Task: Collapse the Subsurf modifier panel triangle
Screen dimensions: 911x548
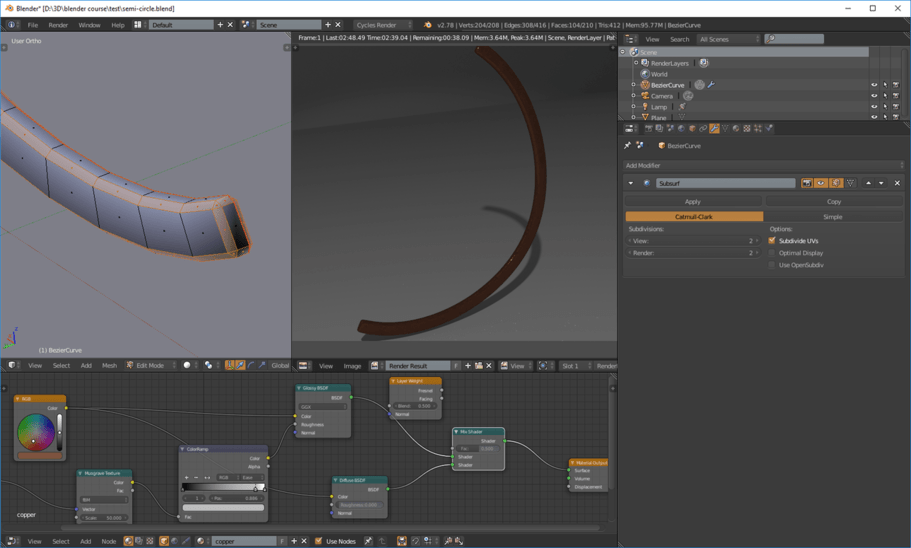Action: (631, 183)
